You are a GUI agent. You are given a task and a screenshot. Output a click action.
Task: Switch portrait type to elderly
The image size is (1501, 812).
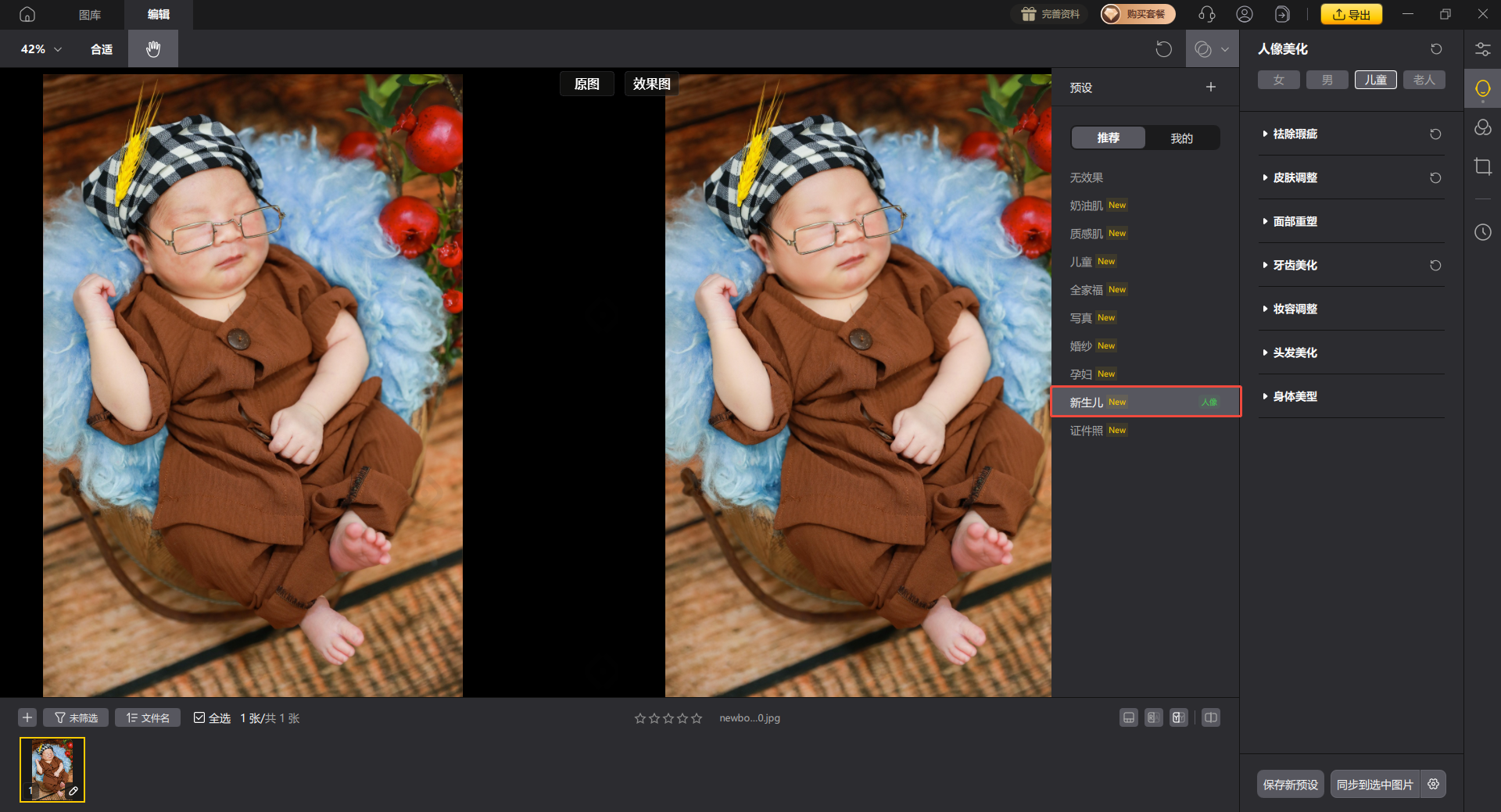pos(1424,80)
